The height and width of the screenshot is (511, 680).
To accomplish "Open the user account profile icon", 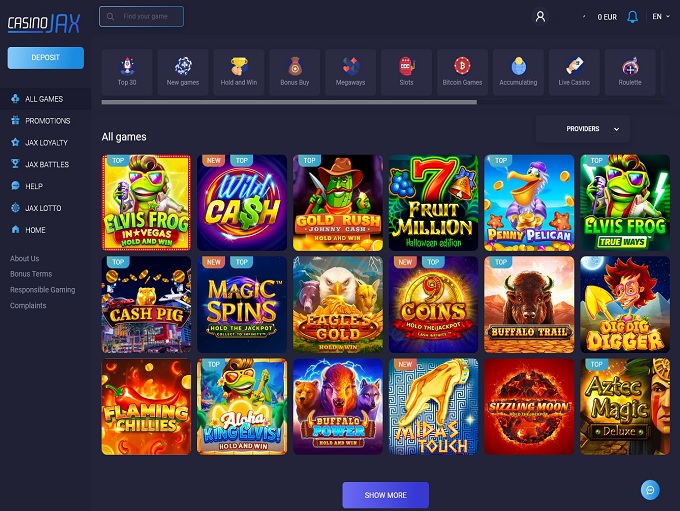I will point(540,17).
